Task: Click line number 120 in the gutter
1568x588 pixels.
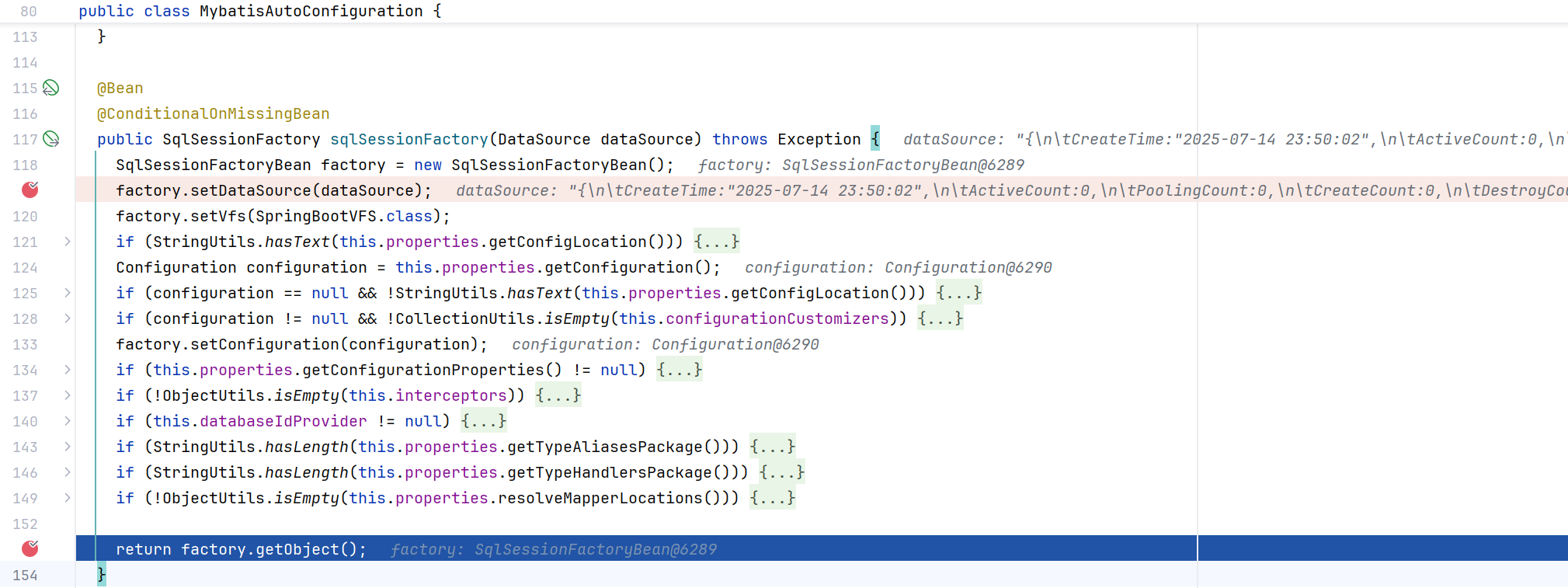Action: pos(25,216)
